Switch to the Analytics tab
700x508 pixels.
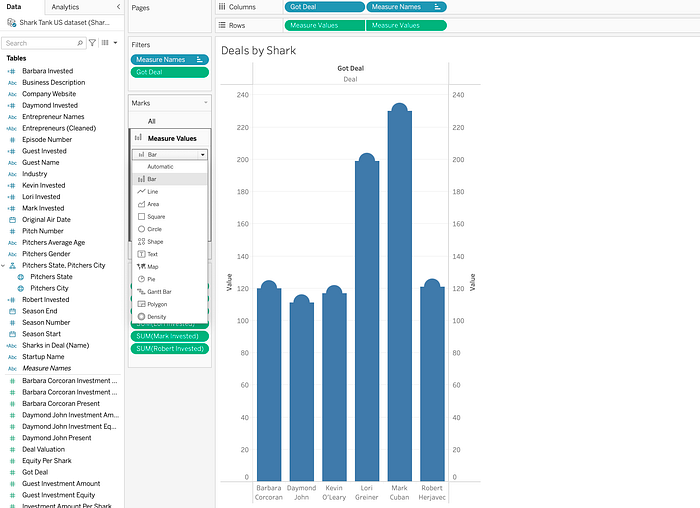point(65,7)
